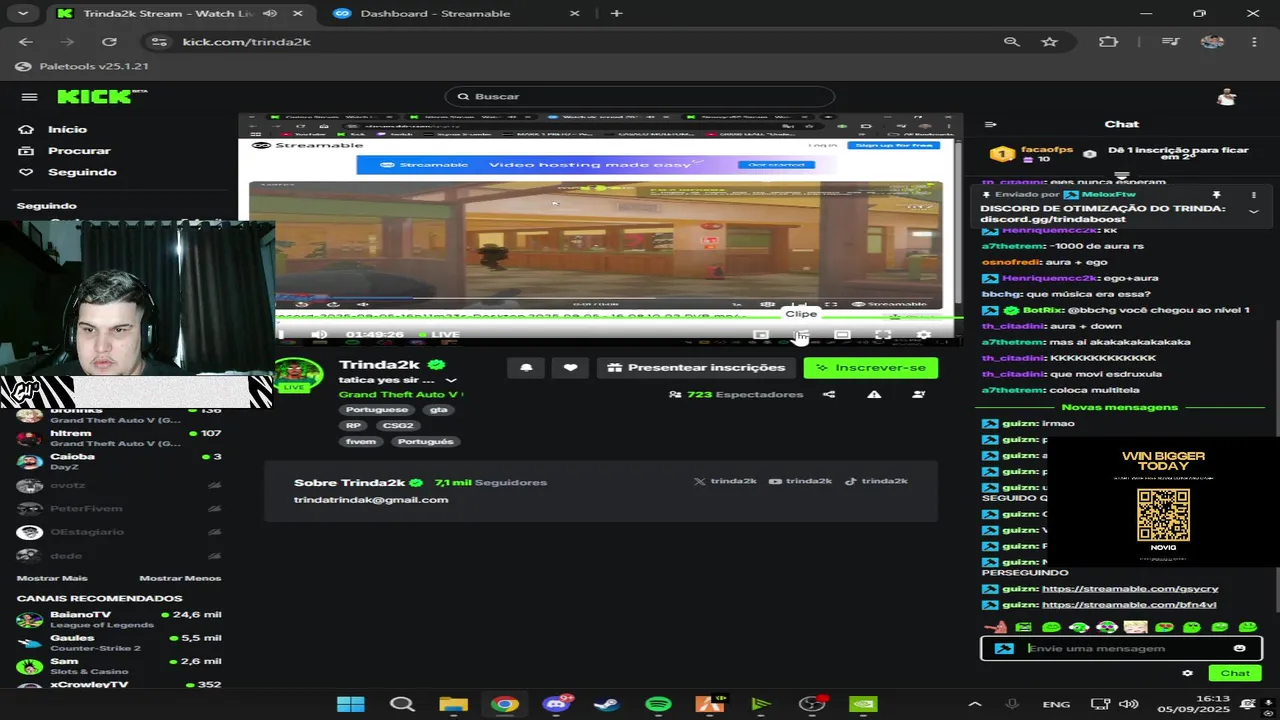Create a Clipe from the stream

pyautogui.click(x=801, y=335)
